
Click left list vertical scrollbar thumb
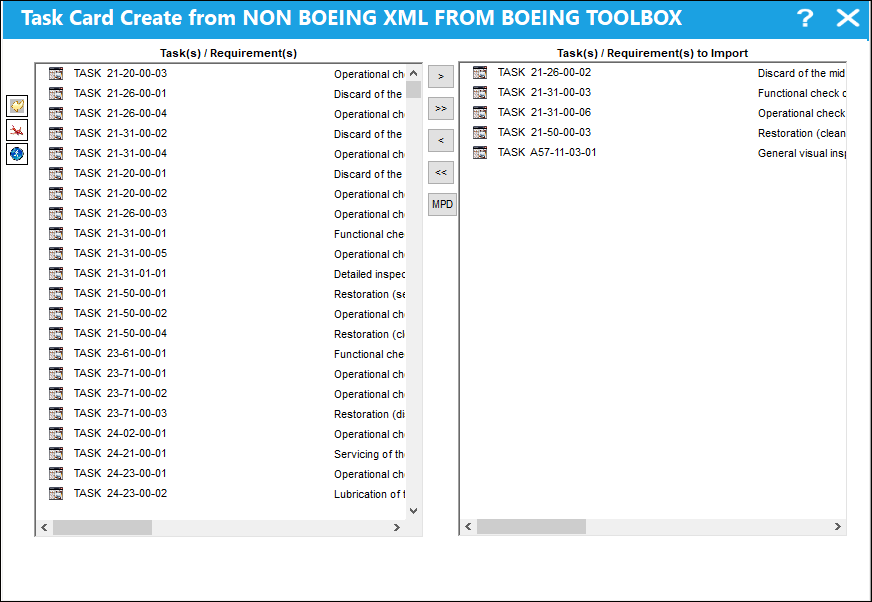pyautogui.click(x=413, y=90)
